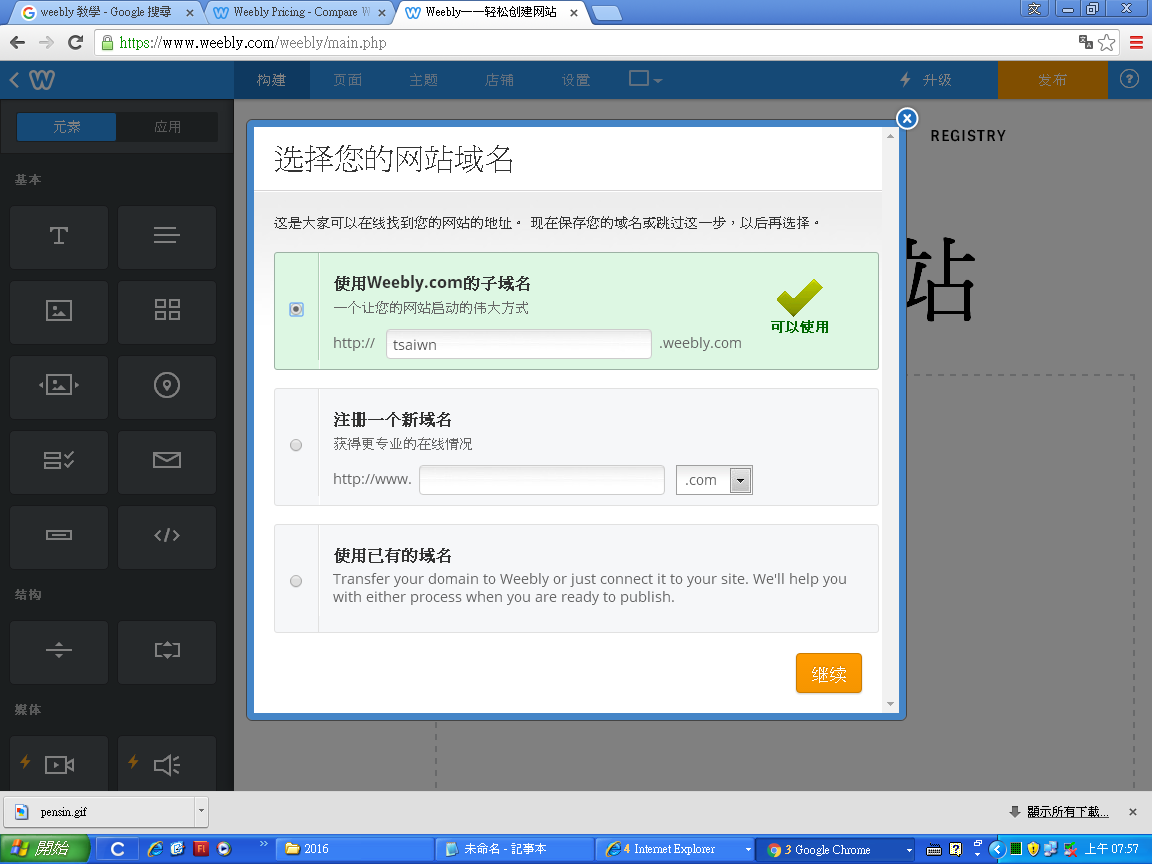
Task: Pick the Image element in sidebar
Action: 59,311
